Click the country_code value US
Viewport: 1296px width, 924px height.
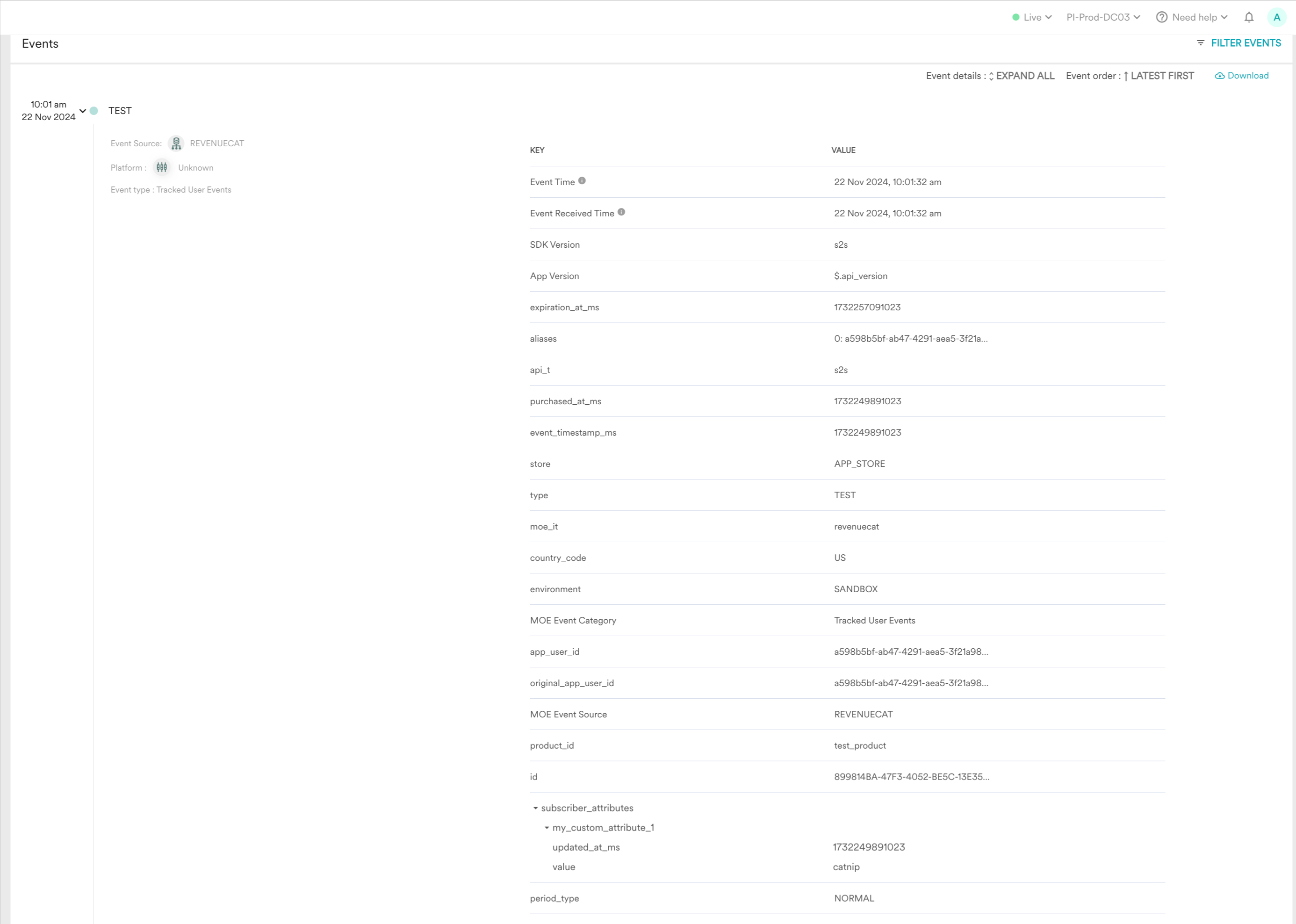coord(840,558)
